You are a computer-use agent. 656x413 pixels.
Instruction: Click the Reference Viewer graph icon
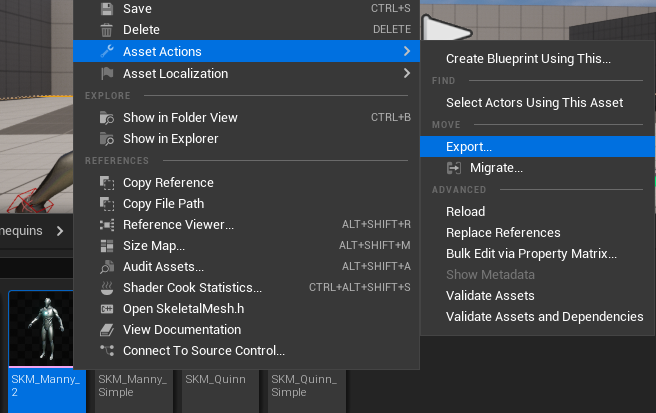point(107,225)
